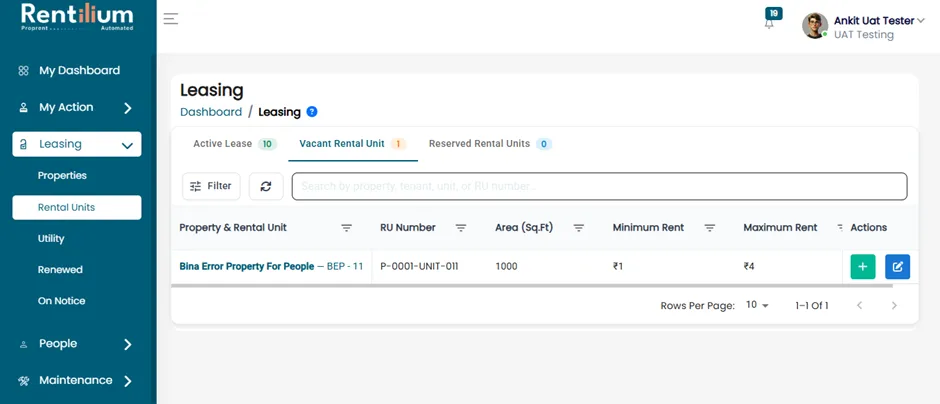Follow the Dashboard breadcrumb link
Image resolution: width=940 pixels, height=404 pixels.
(x=211, y=112)
